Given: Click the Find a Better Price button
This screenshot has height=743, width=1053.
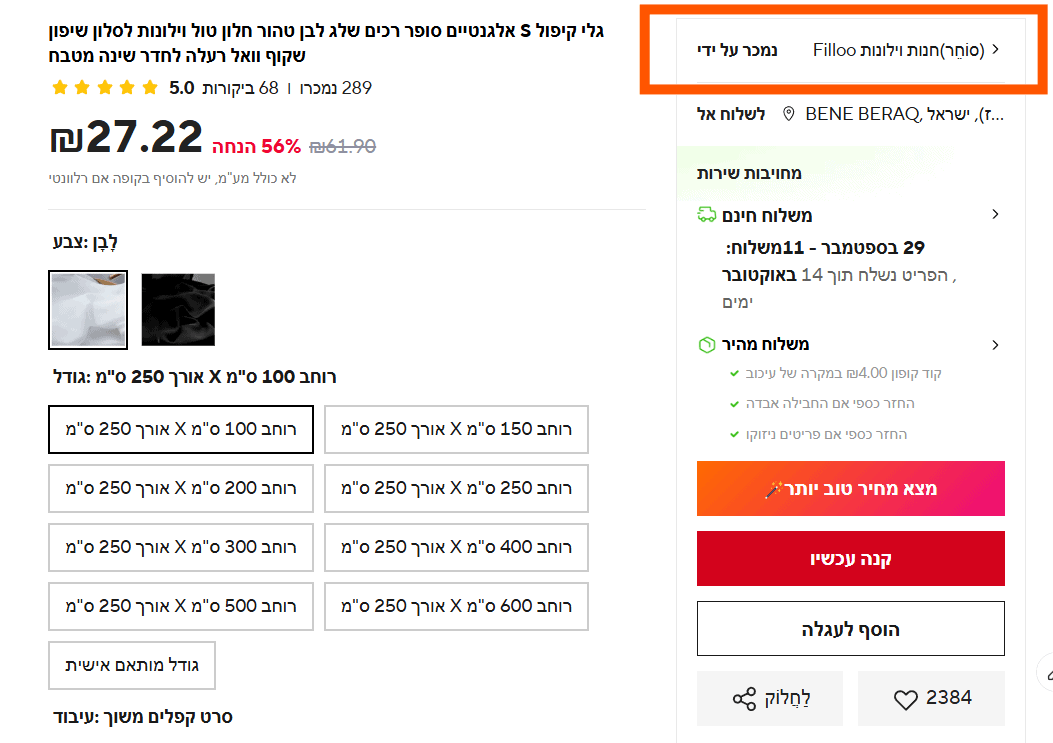Looking at the screenshot, I should coord(850,489).
